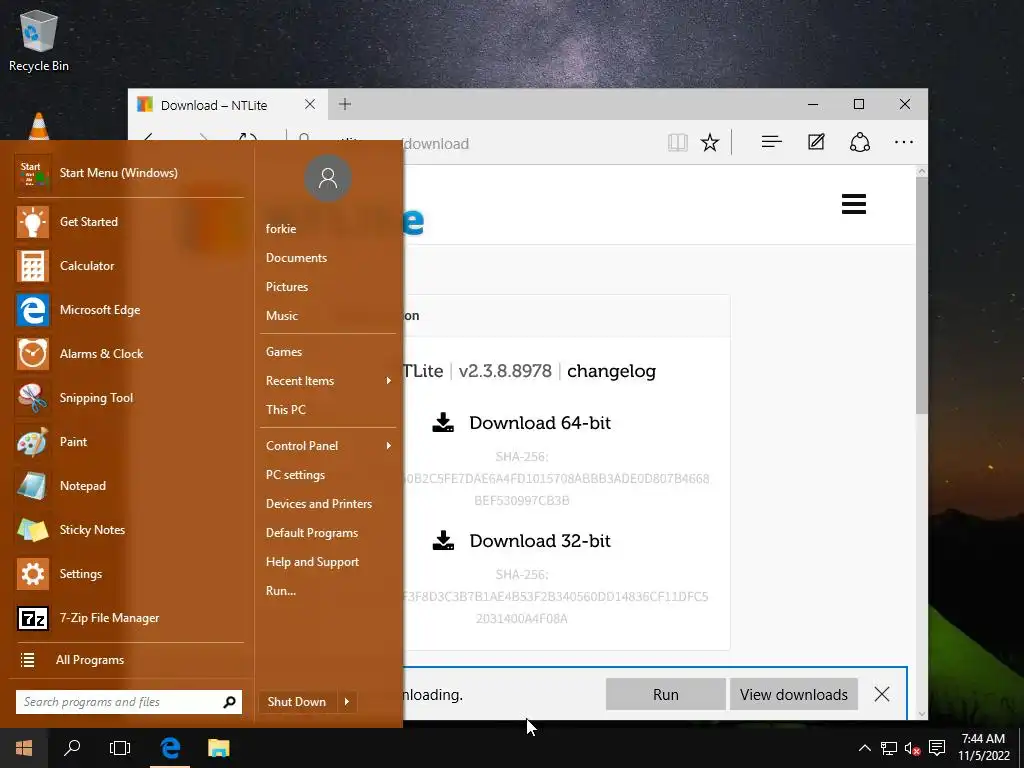Open the changelog link

[x=611, y=371]
